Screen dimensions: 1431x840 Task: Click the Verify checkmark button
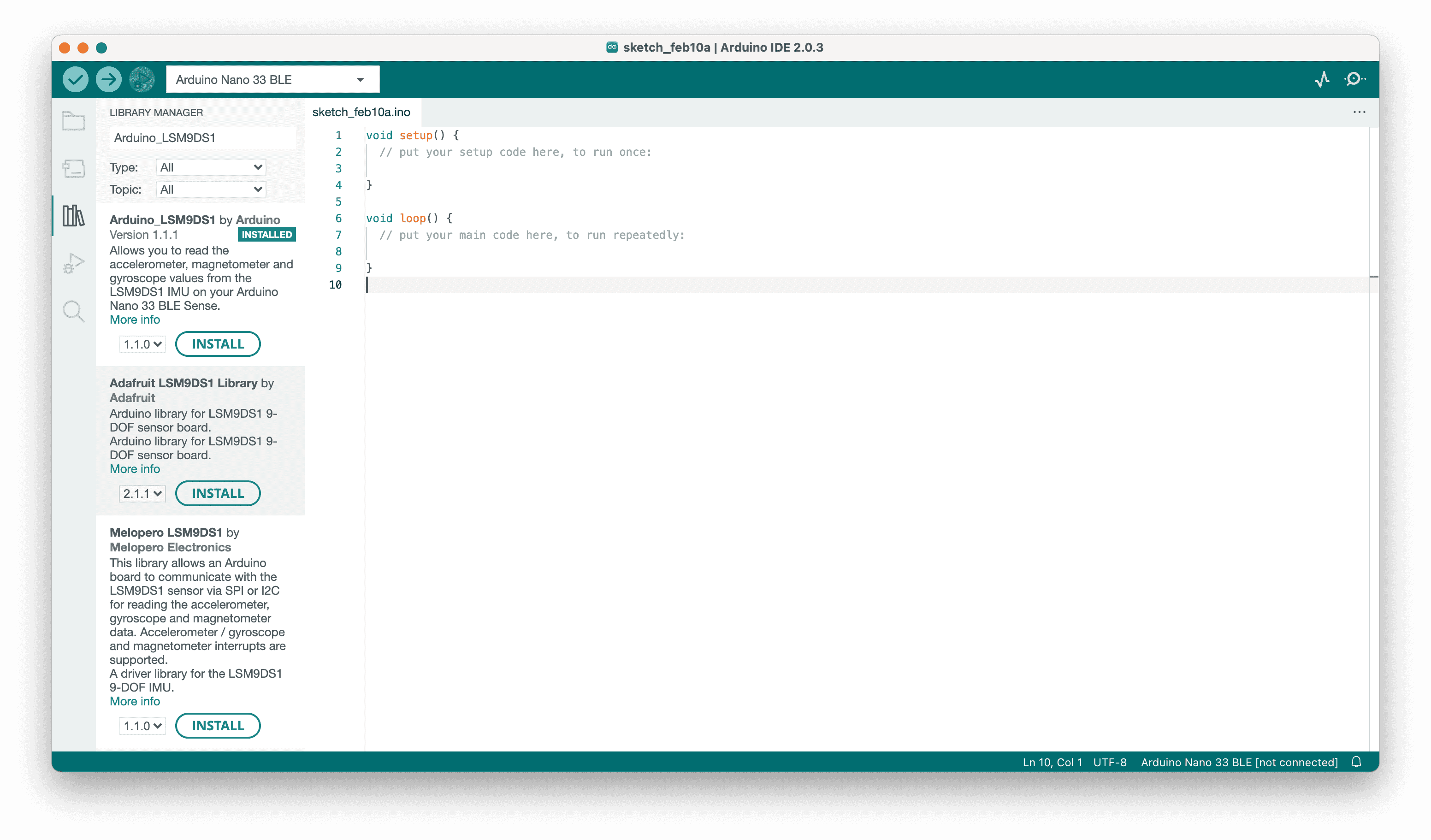[75, 79]
